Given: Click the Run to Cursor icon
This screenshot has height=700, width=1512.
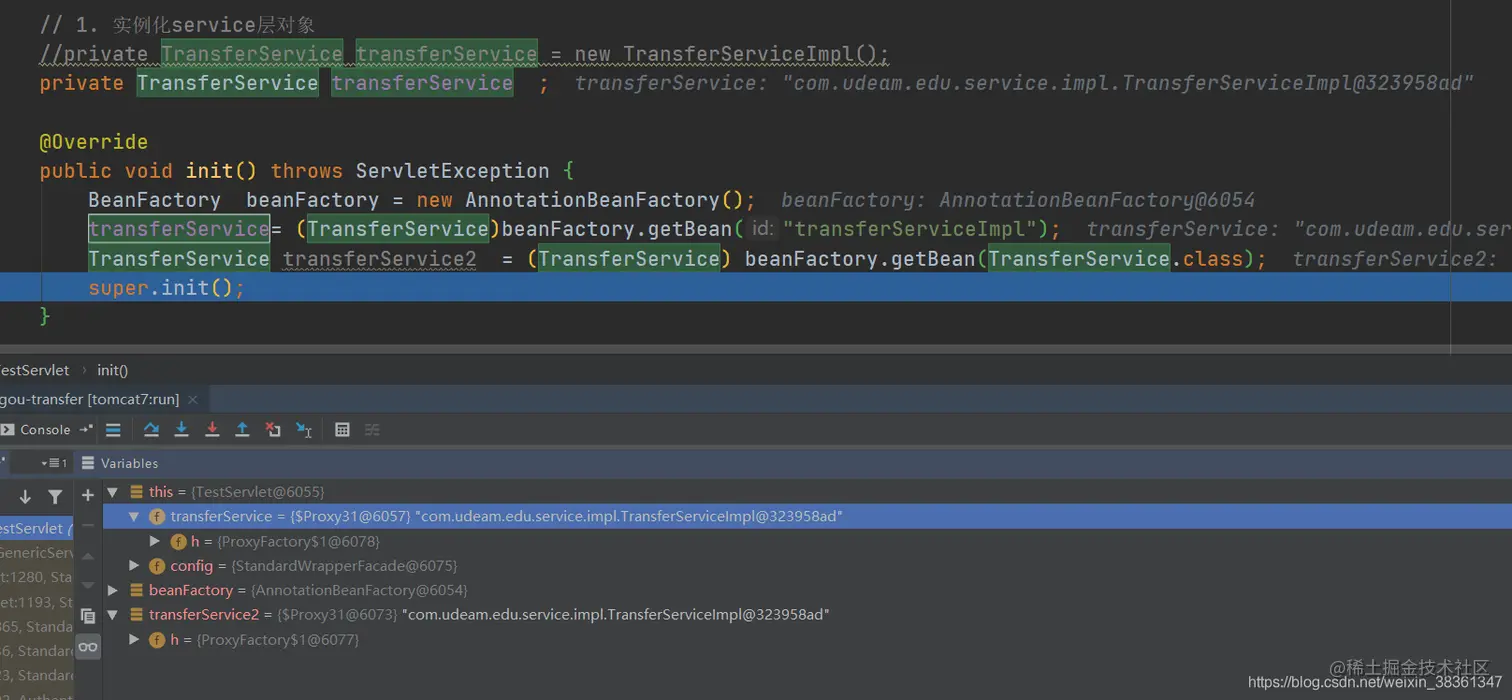Looking at the screenshot, I should [x=304, y=430].
